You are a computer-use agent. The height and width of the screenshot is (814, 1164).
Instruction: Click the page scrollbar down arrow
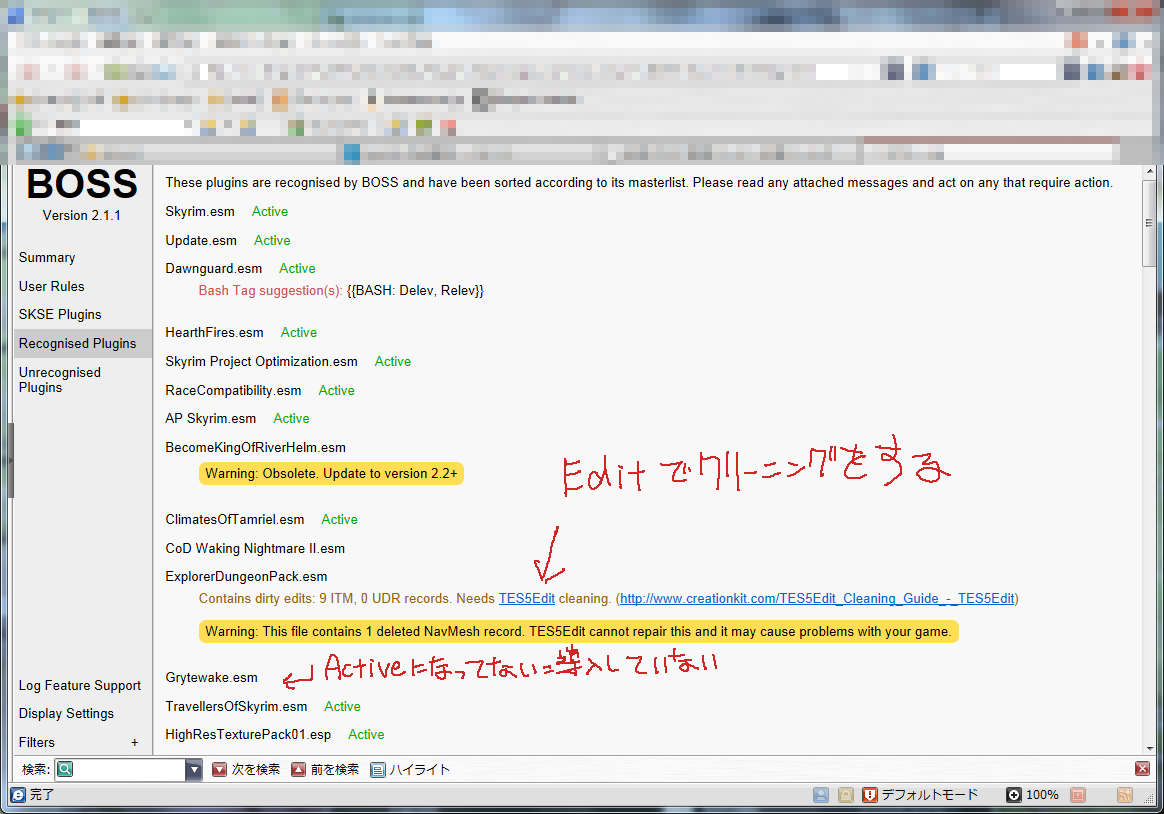click(1150, 749)
